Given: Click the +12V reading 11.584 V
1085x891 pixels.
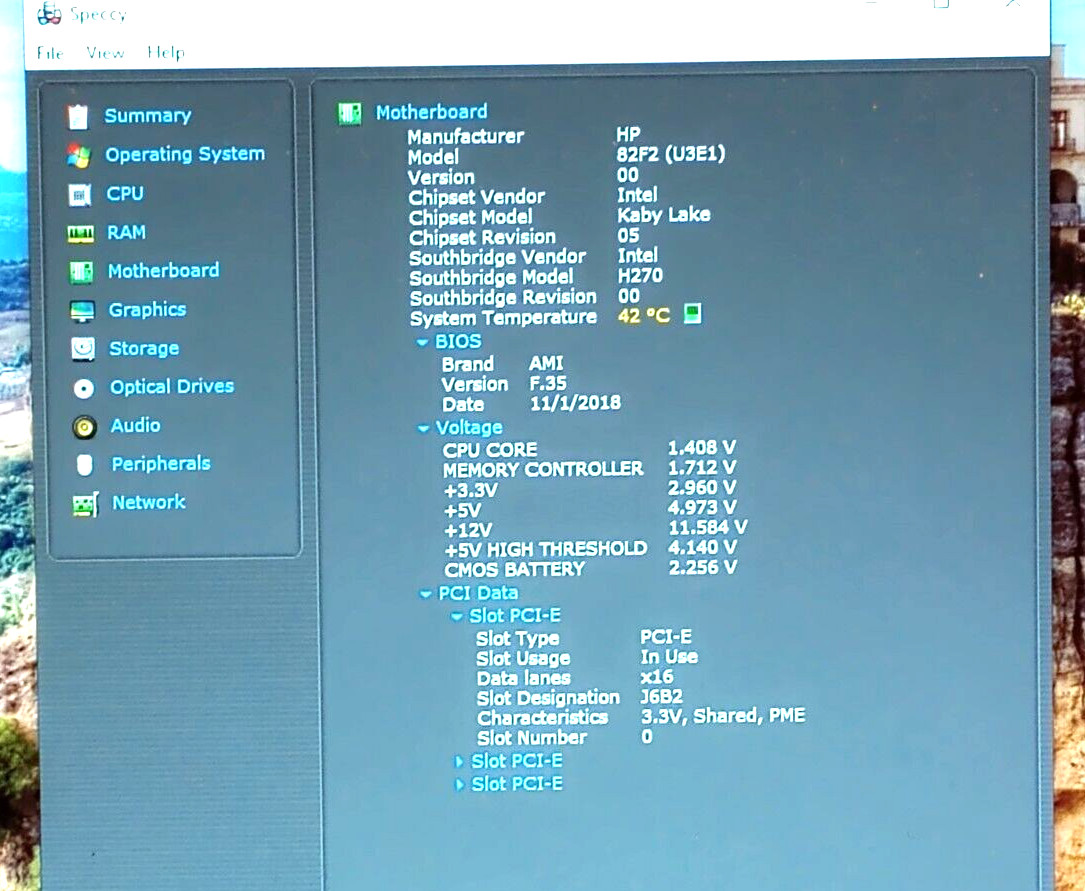Looking at the screenshot, I should tap(707, 528).
